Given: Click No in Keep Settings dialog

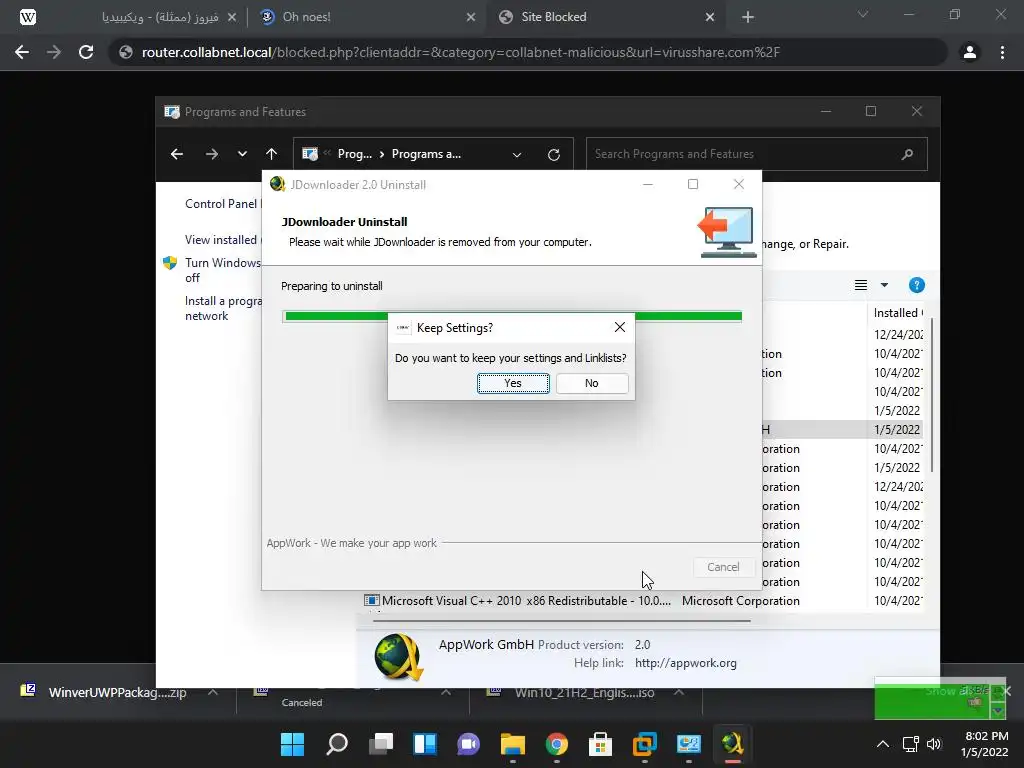Looking at the screenshot, I should coord(592,383).
